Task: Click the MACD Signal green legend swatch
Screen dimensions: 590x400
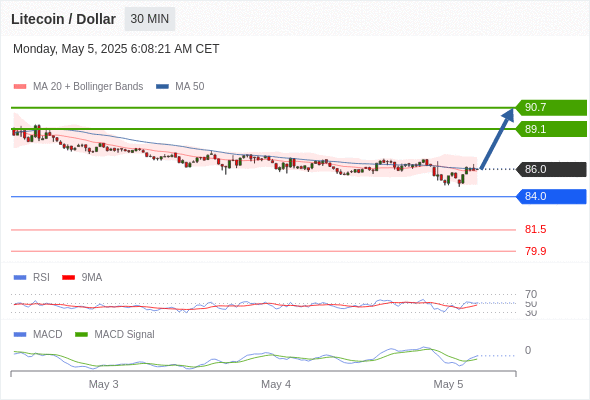Action: (x=81, y=335)
